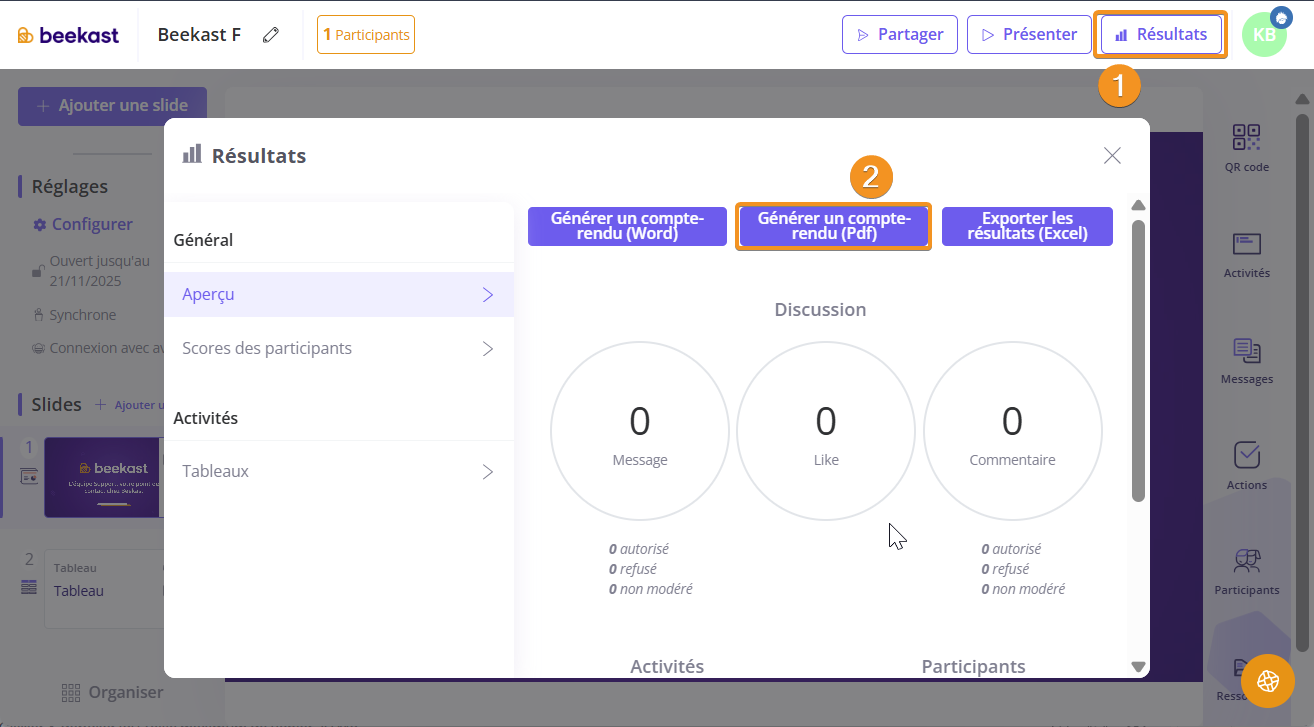Click the orange globe help icon

point(1267,681)
